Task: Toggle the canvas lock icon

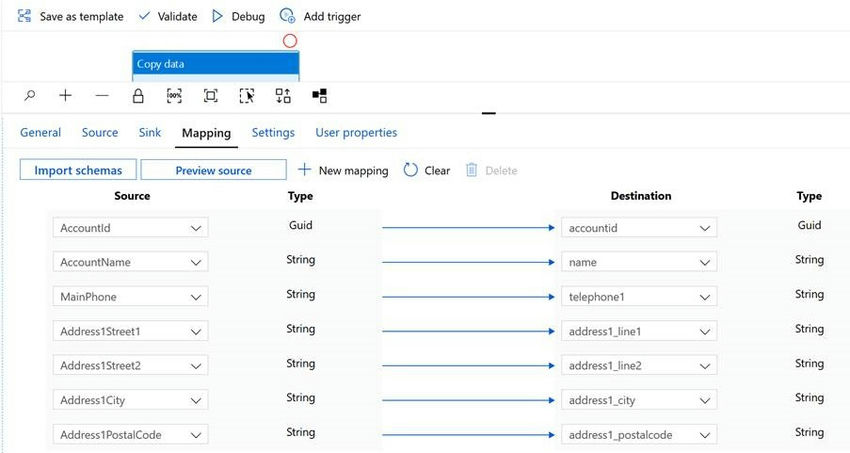Action: (138, 96)
